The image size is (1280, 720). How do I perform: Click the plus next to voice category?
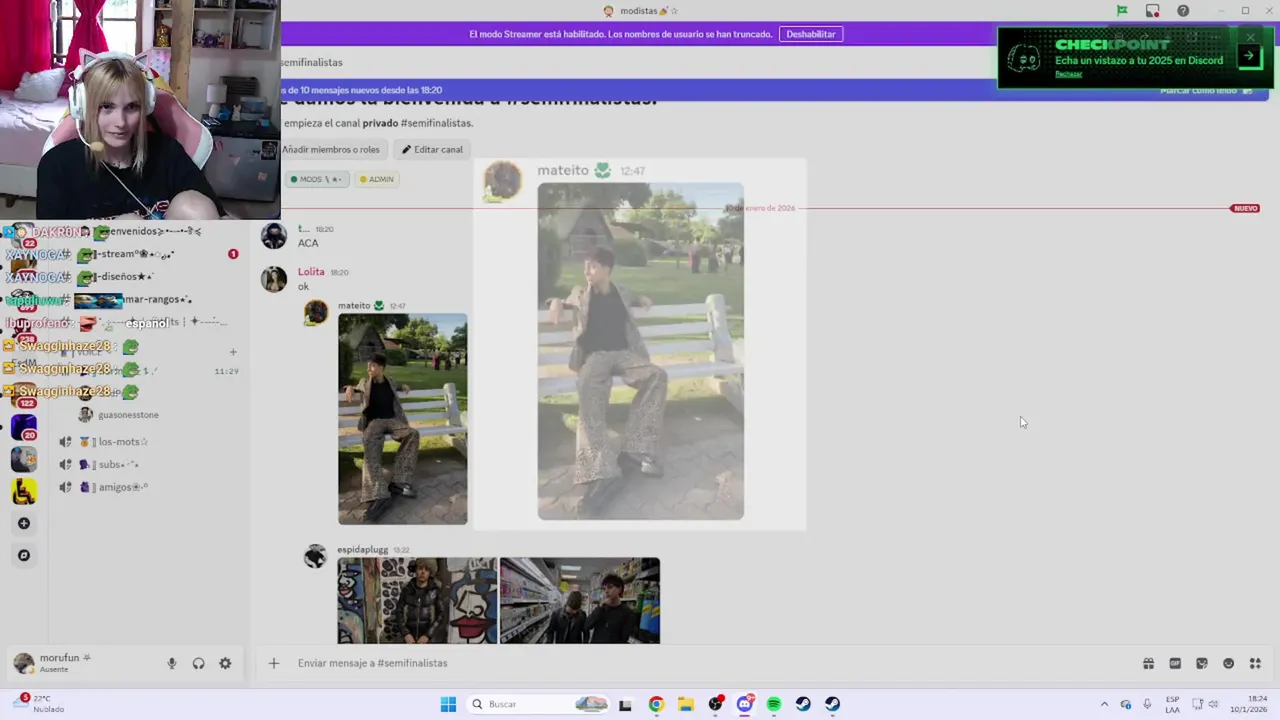(232, 352)
